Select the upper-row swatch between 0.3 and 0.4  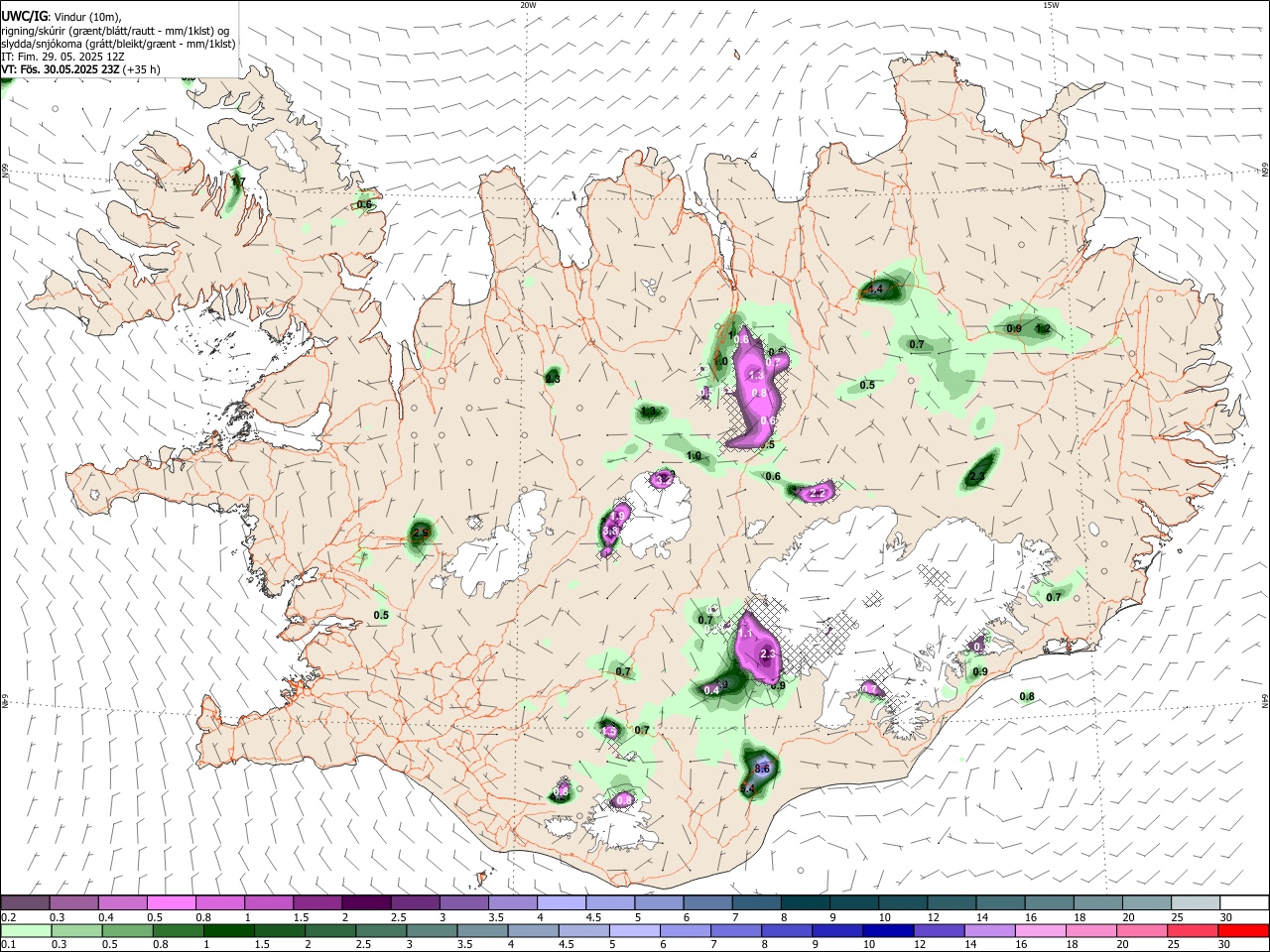pos(74,902)
